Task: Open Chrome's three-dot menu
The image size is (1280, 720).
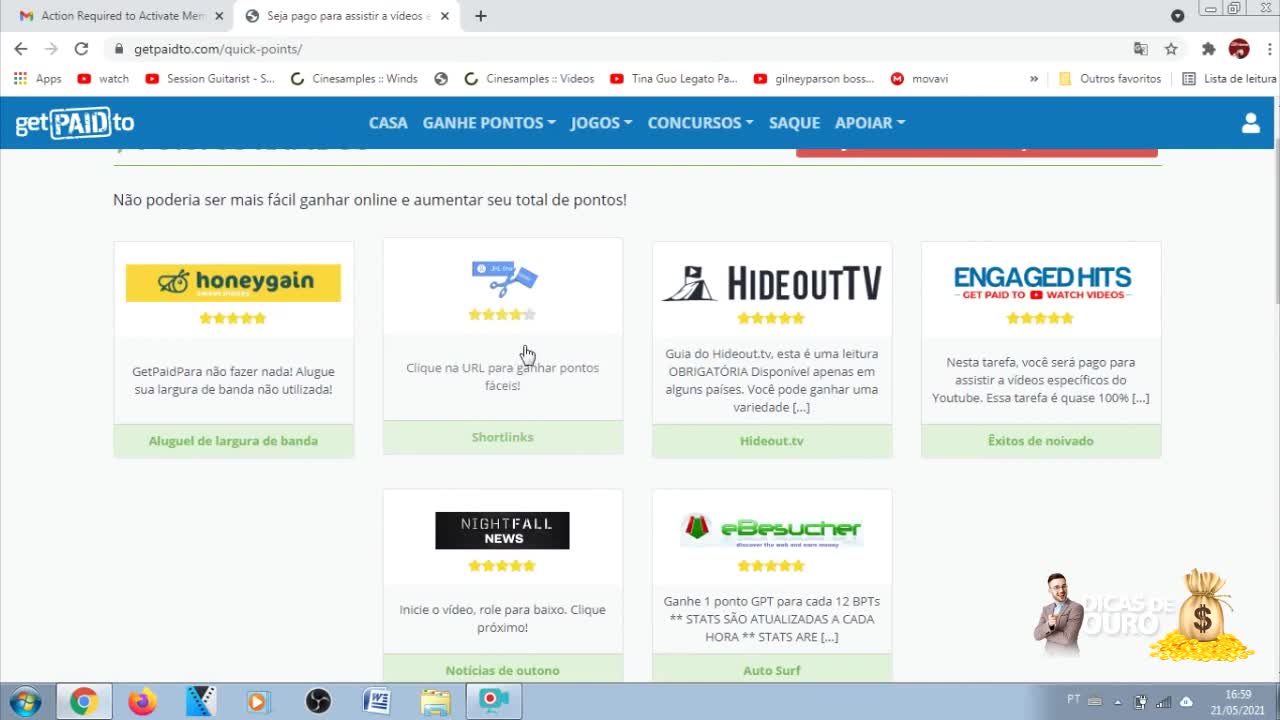Action: (1270, 49)
